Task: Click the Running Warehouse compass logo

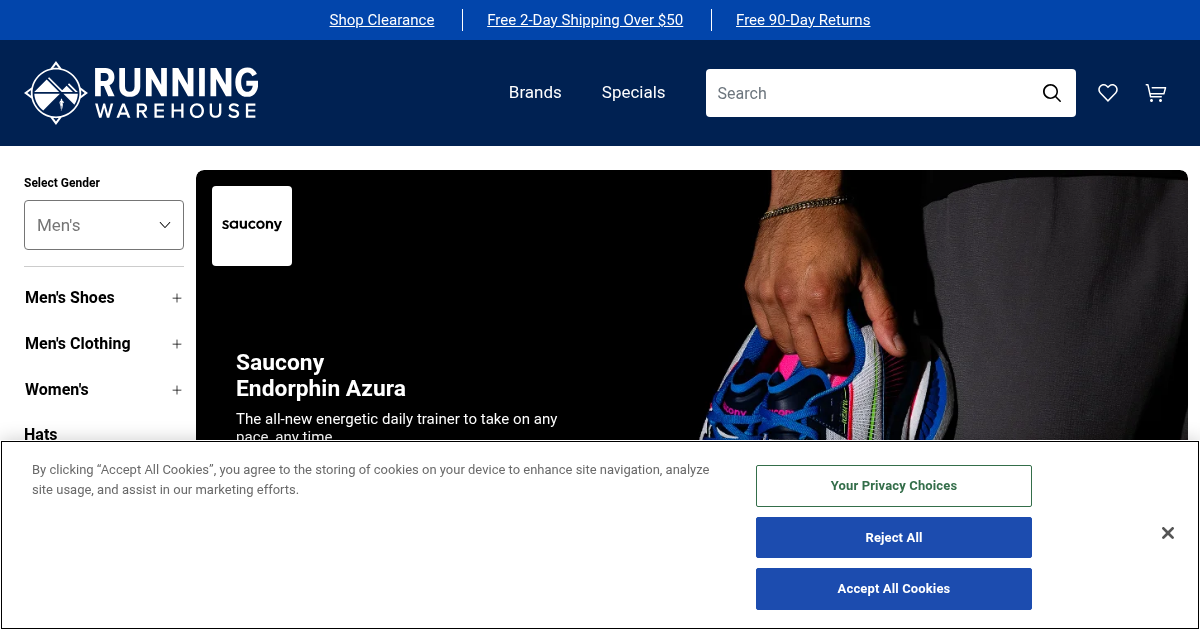Action: point(55,93)
